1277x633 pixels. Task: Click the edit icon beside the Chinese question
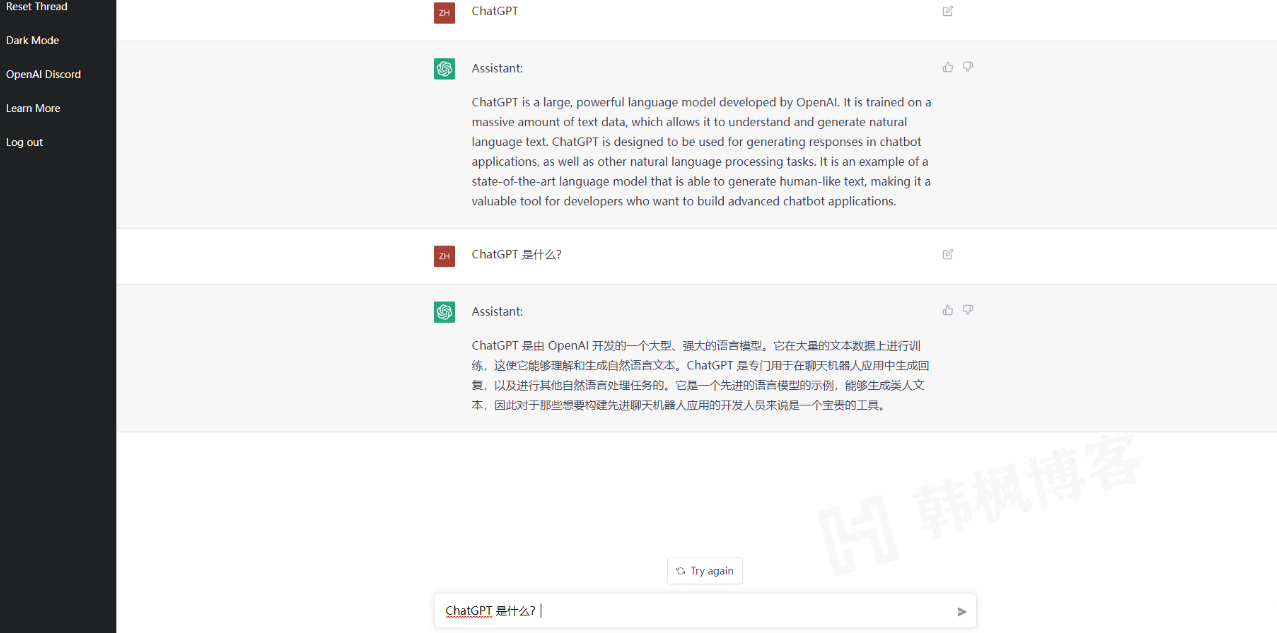(x=947, y=254)
